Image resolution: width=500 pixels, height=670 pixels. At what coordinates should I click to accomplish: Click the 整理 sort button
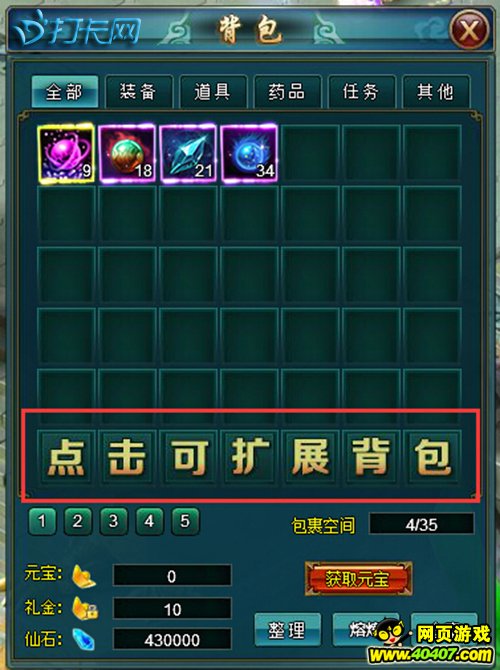point(287,630)
